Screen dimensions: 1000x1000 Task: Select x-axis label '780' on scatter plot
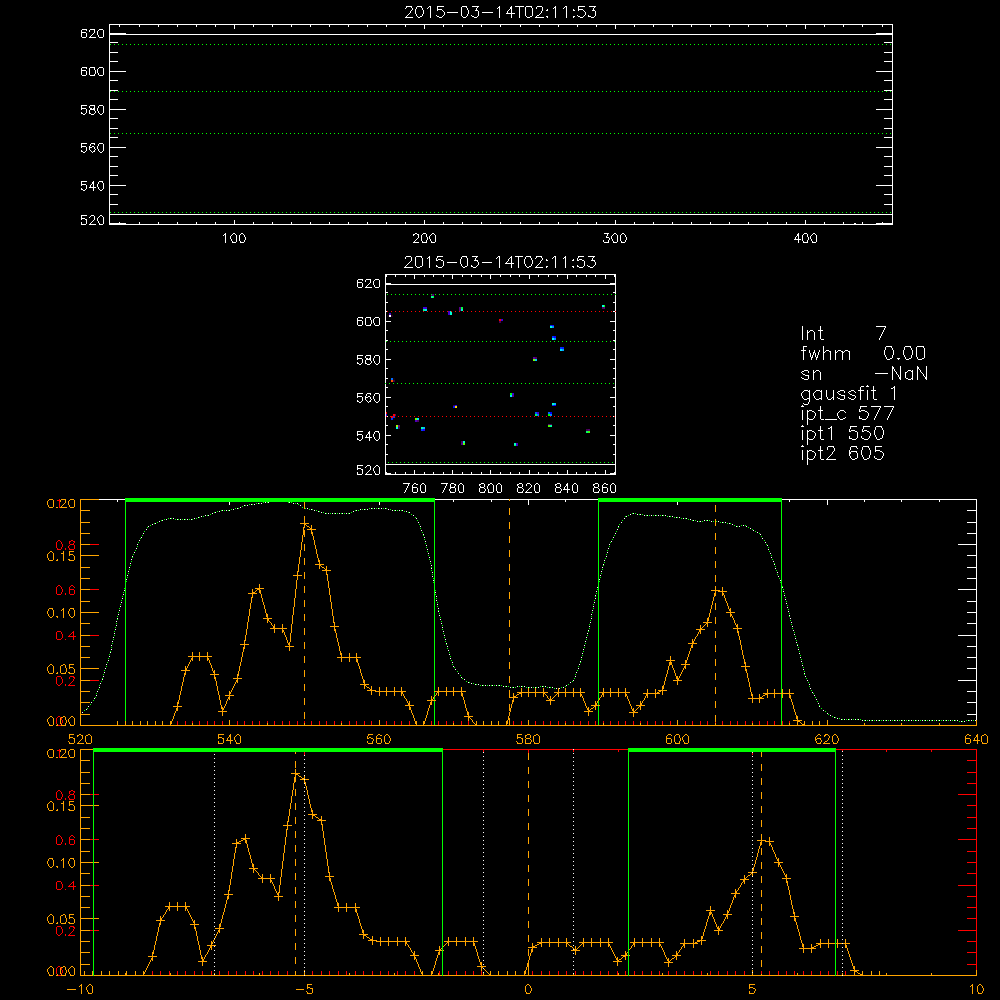(453, 489)
